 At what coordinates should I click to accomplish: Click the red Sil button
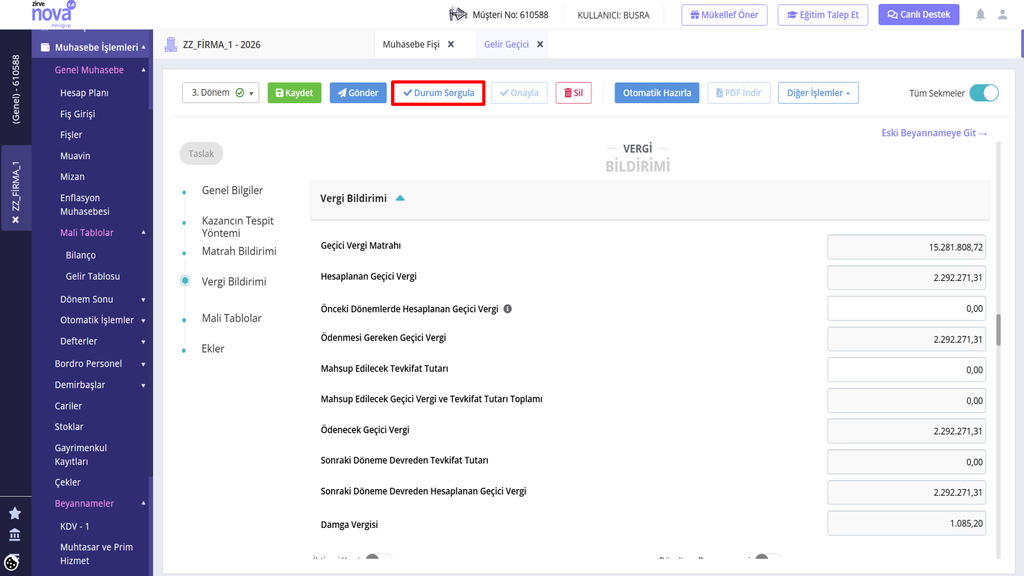tap(573, 93)
